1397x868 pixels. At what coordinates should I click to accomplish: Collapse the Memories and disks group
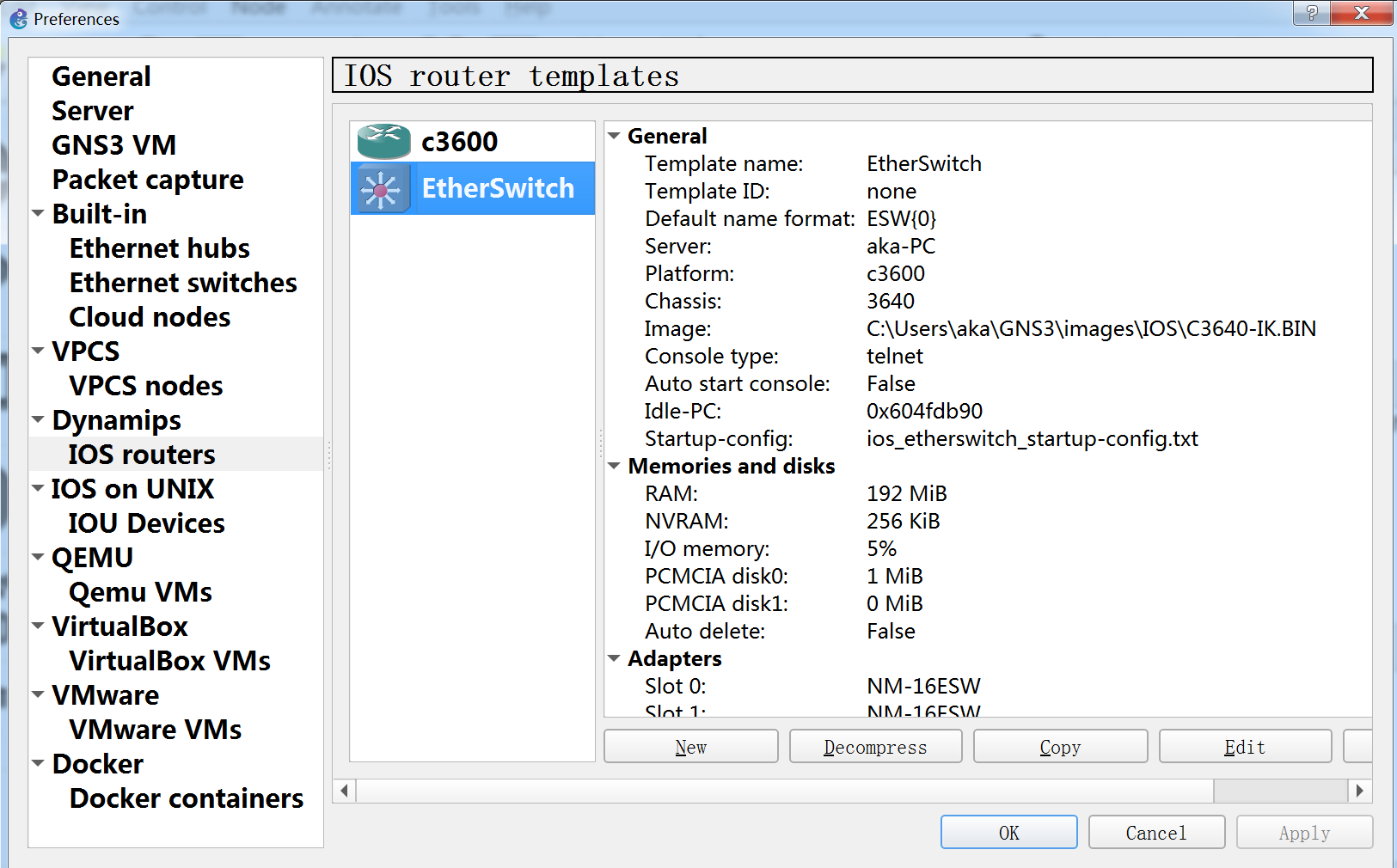(614, 465)
